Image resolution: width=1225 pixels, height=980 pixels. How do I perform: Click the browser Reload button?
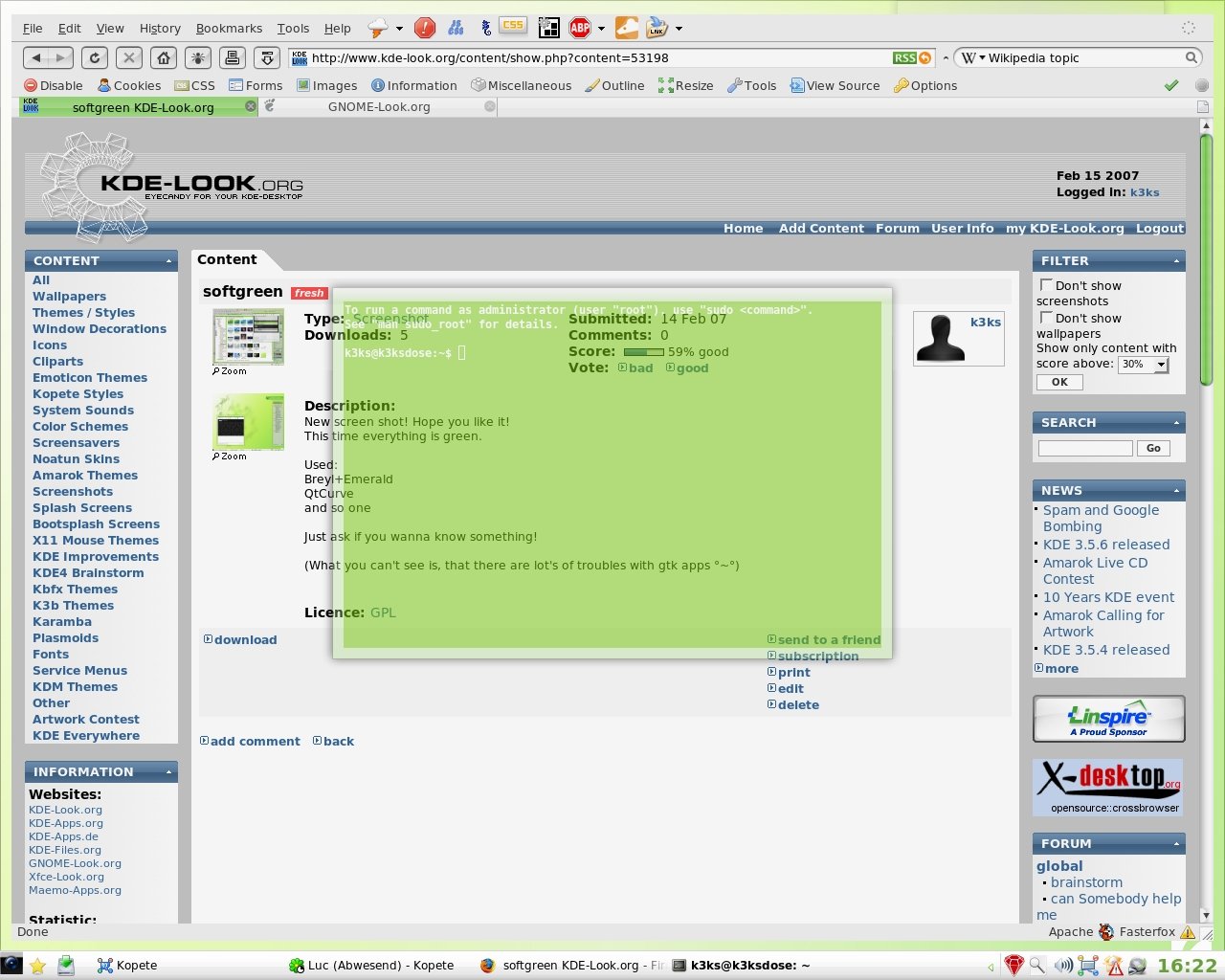coord(94,57)
